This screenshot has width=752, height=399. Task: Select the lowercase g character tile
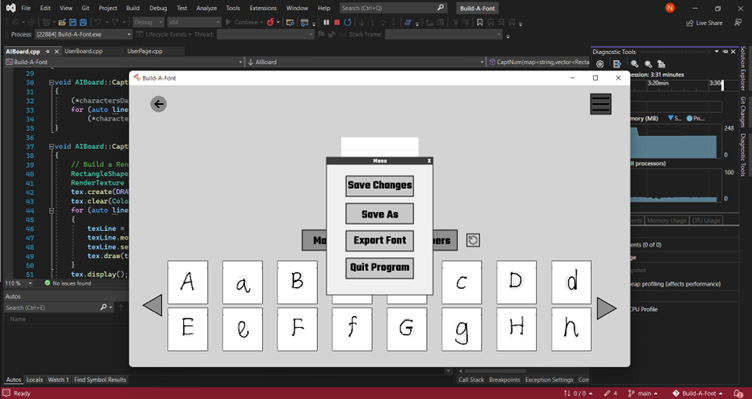click(461, 329)
